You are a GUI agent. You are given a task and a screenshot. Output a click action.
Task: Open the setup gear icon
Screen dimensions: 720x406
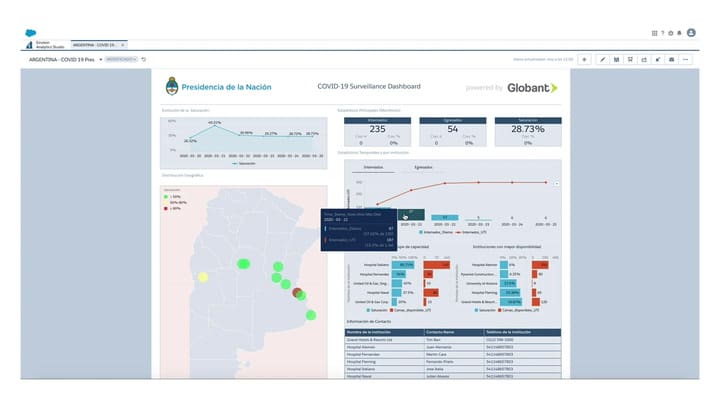tap(671, 33)
